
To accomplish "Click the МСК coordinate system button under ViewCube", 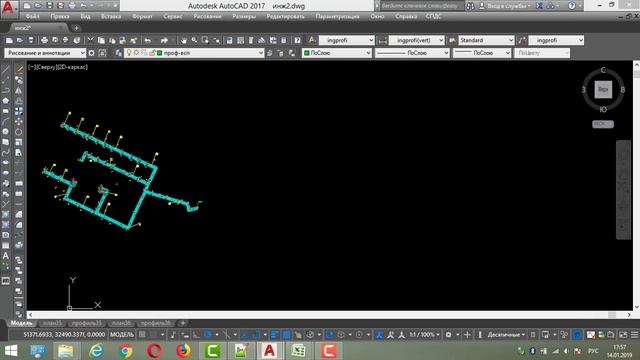I will point(603,124).
